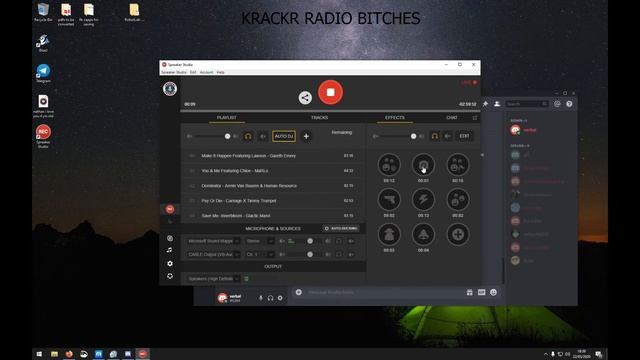640x360 pixels.
Task: Open Discord user settings gear
Action: pyautogui.click(x=280, y=298)
